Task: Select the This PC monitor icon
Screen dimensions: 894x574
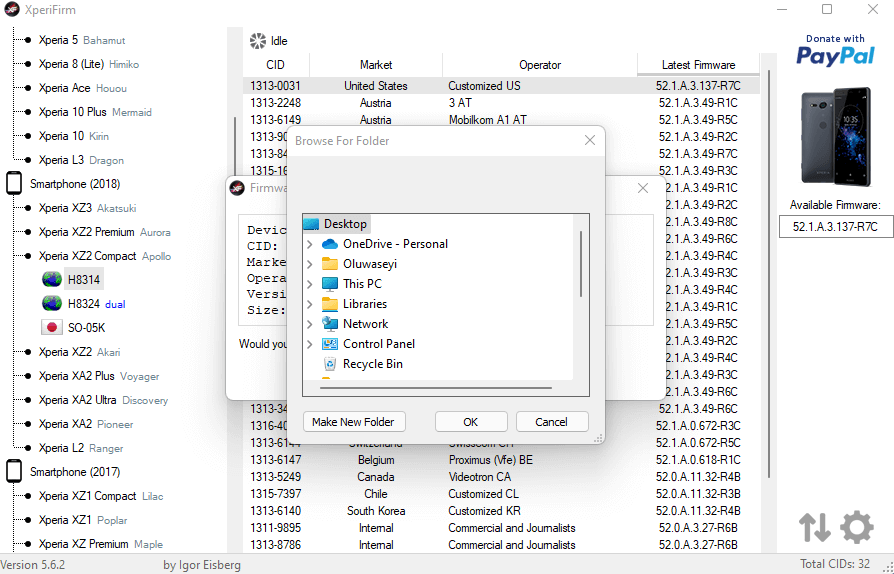Action: pyautogui.click(x=330, y=283)
